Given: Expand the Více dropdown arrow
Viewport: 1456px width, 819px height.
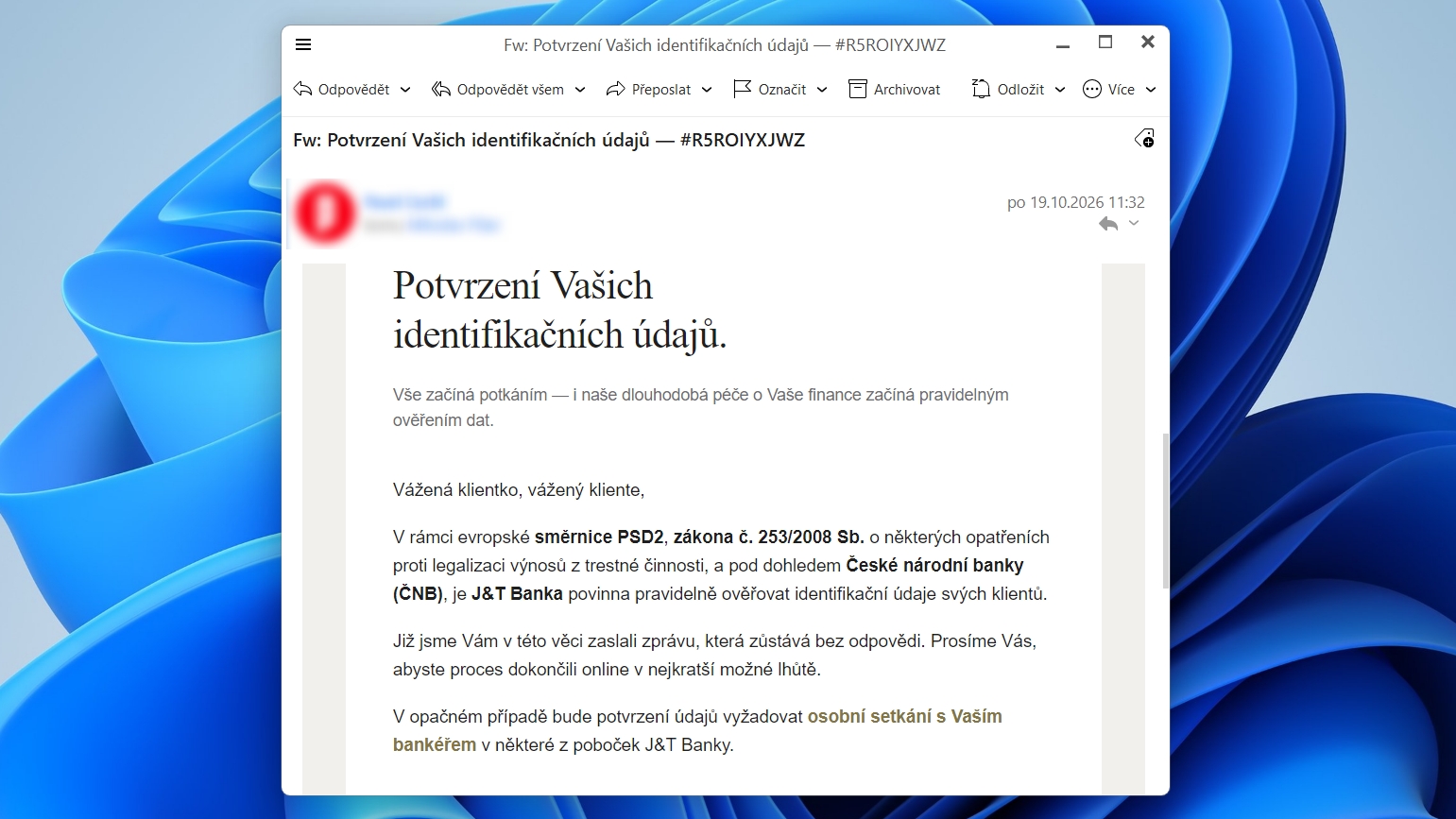Looking at the screenshot, I should [x=1151, y=90].
